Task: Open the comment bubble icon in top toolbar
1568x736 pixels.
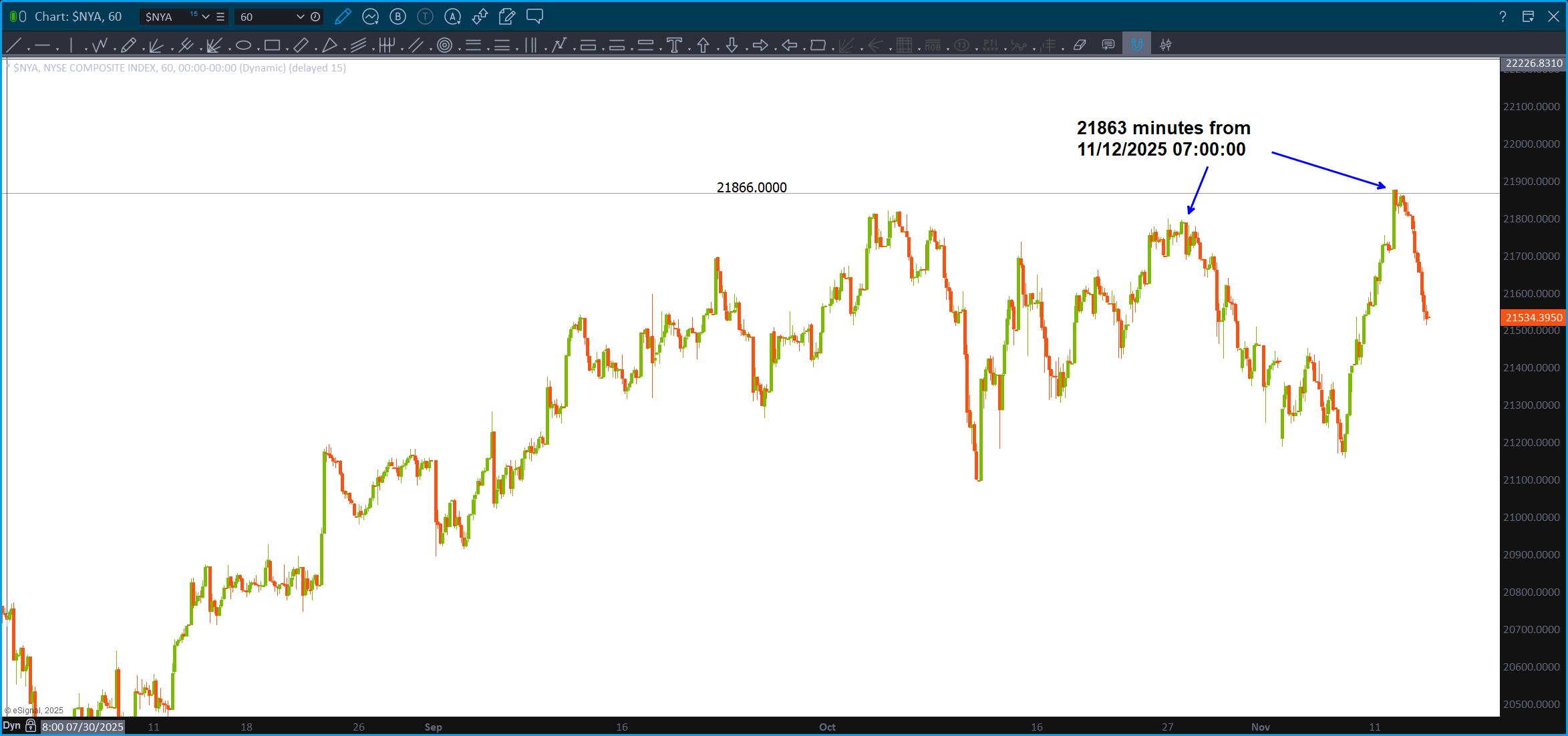Action: [534, 17]
